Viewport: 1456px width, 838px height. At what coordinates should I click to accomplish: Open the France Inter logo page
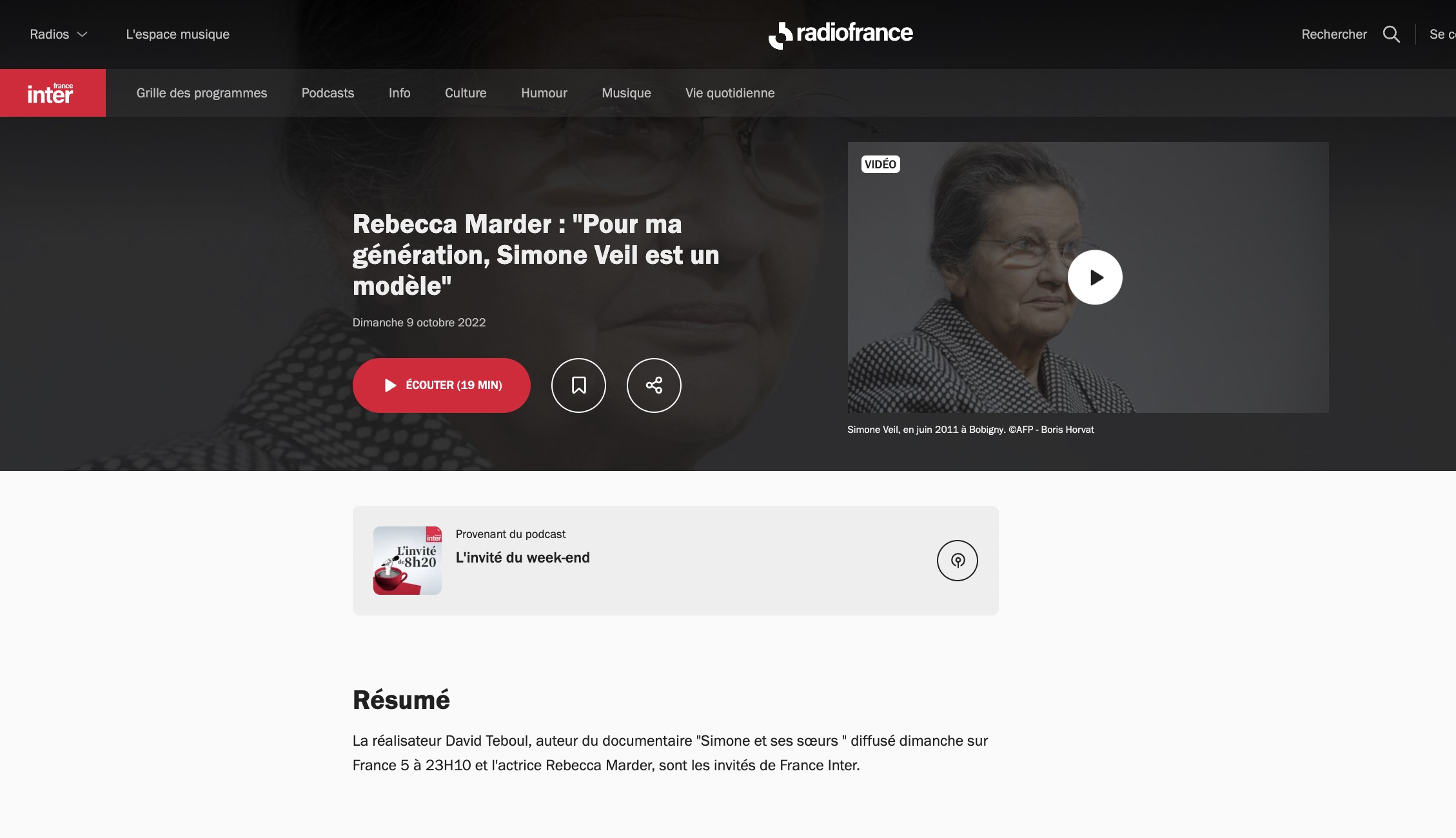pos(53,93)
